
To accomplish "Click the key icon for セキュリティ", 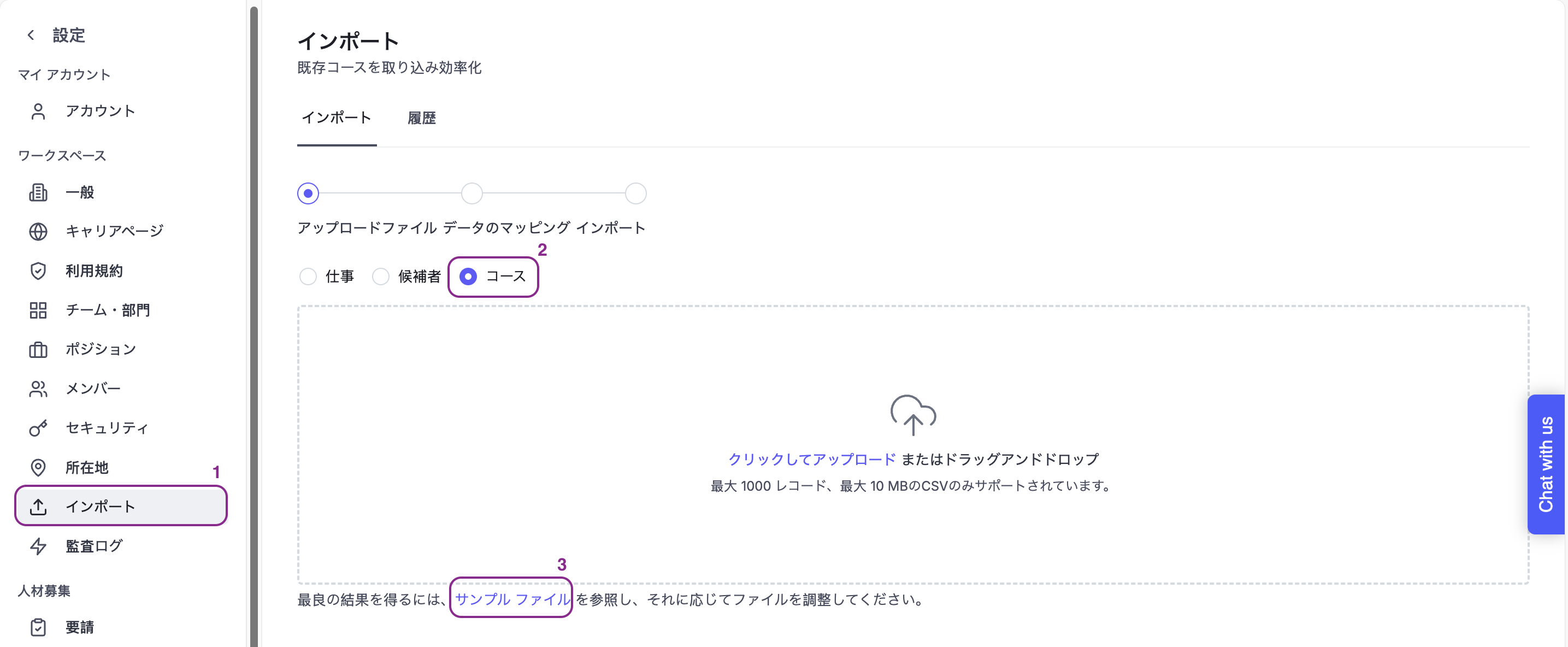I will [38, 428].
